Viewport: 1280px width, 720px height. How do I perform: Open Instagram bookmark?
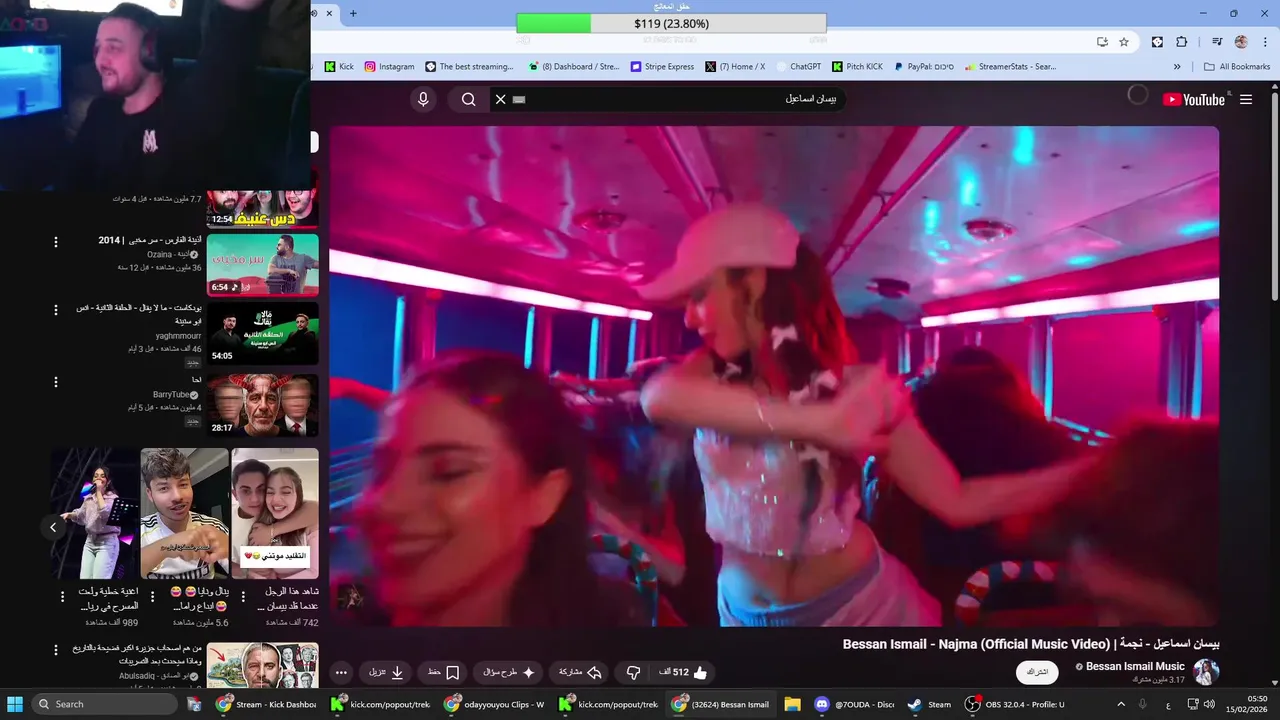click(x=389, y=67)
